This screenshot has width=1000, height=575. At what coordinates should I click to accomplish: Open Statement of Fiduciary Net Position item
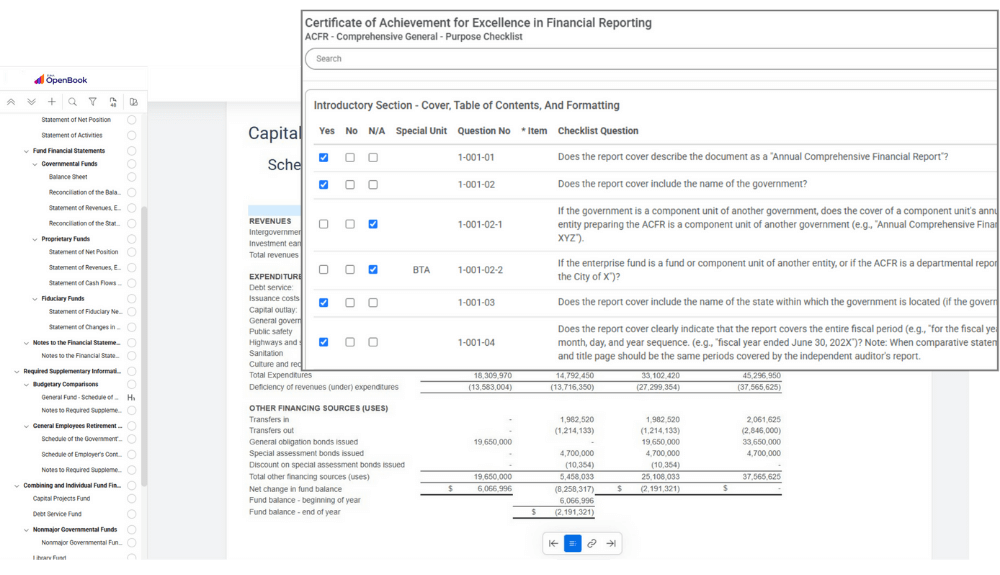coord(85,312)
